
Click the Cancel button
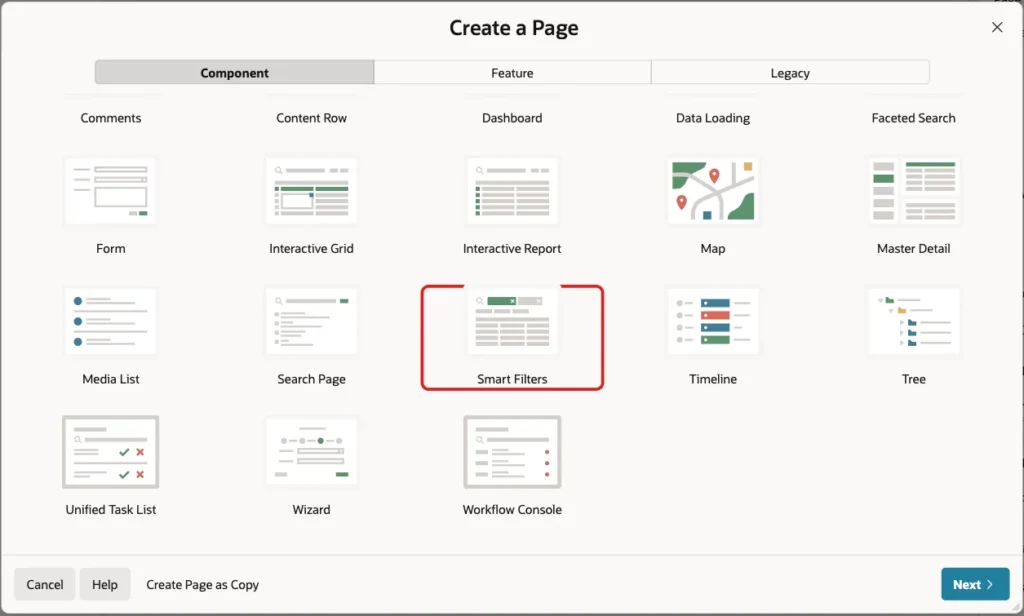(x=44, y=584)
